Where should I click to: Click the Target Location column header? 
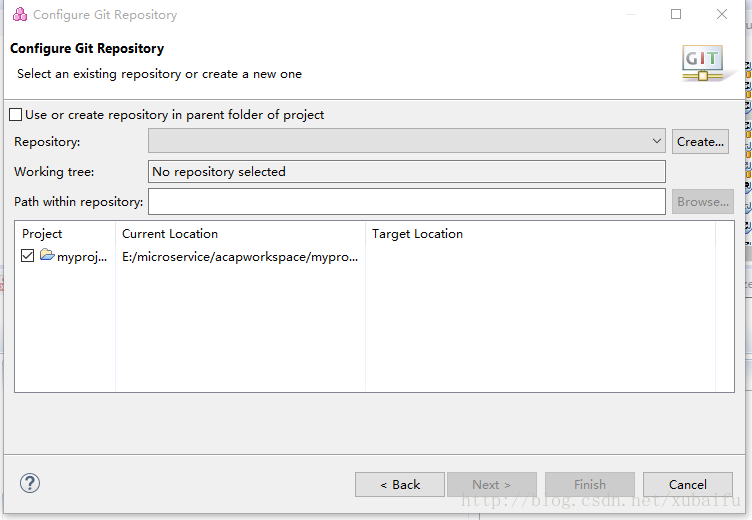(417, 234)
